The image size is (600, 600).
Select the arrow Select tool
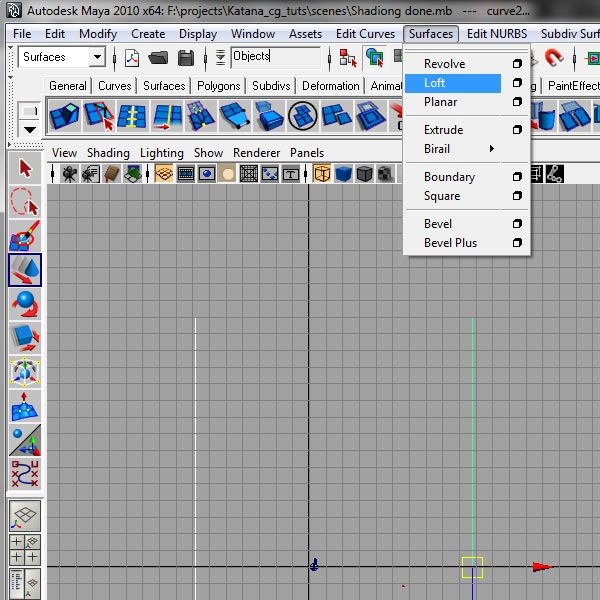[25, 168]
